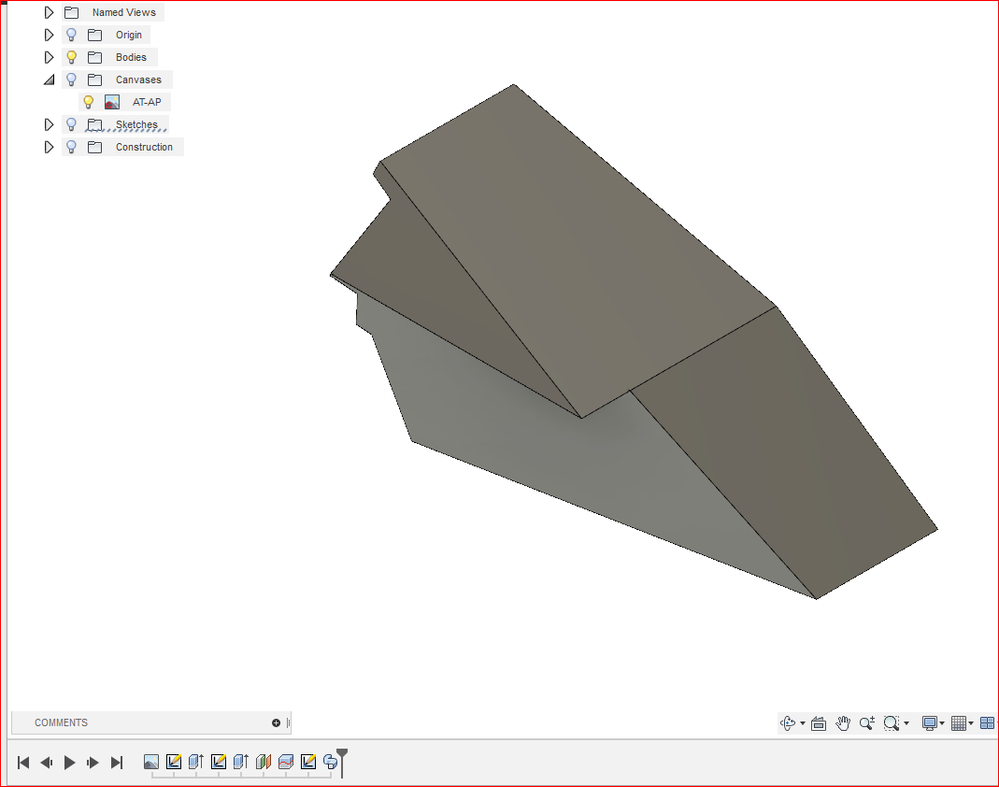This screenshot has height=787, width=999.
Task: Toggle visibility bulb of Sketches folder
Action: pos(71,124)
